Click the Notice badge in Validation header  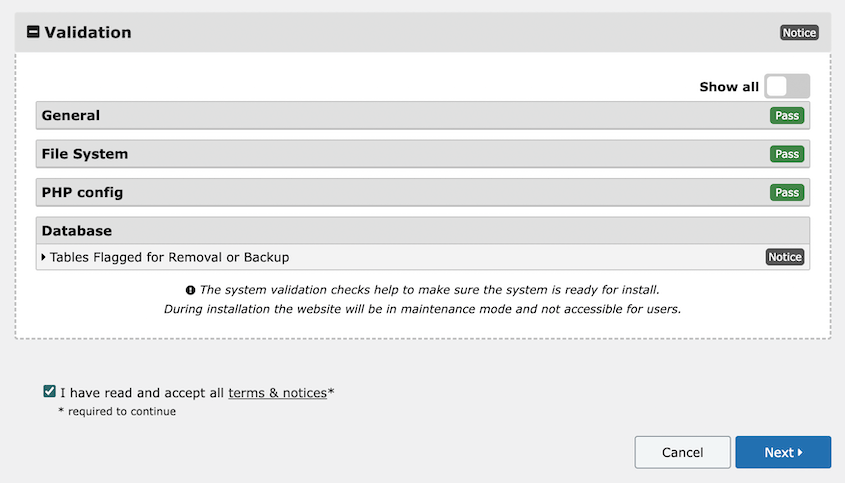point(799,32)
